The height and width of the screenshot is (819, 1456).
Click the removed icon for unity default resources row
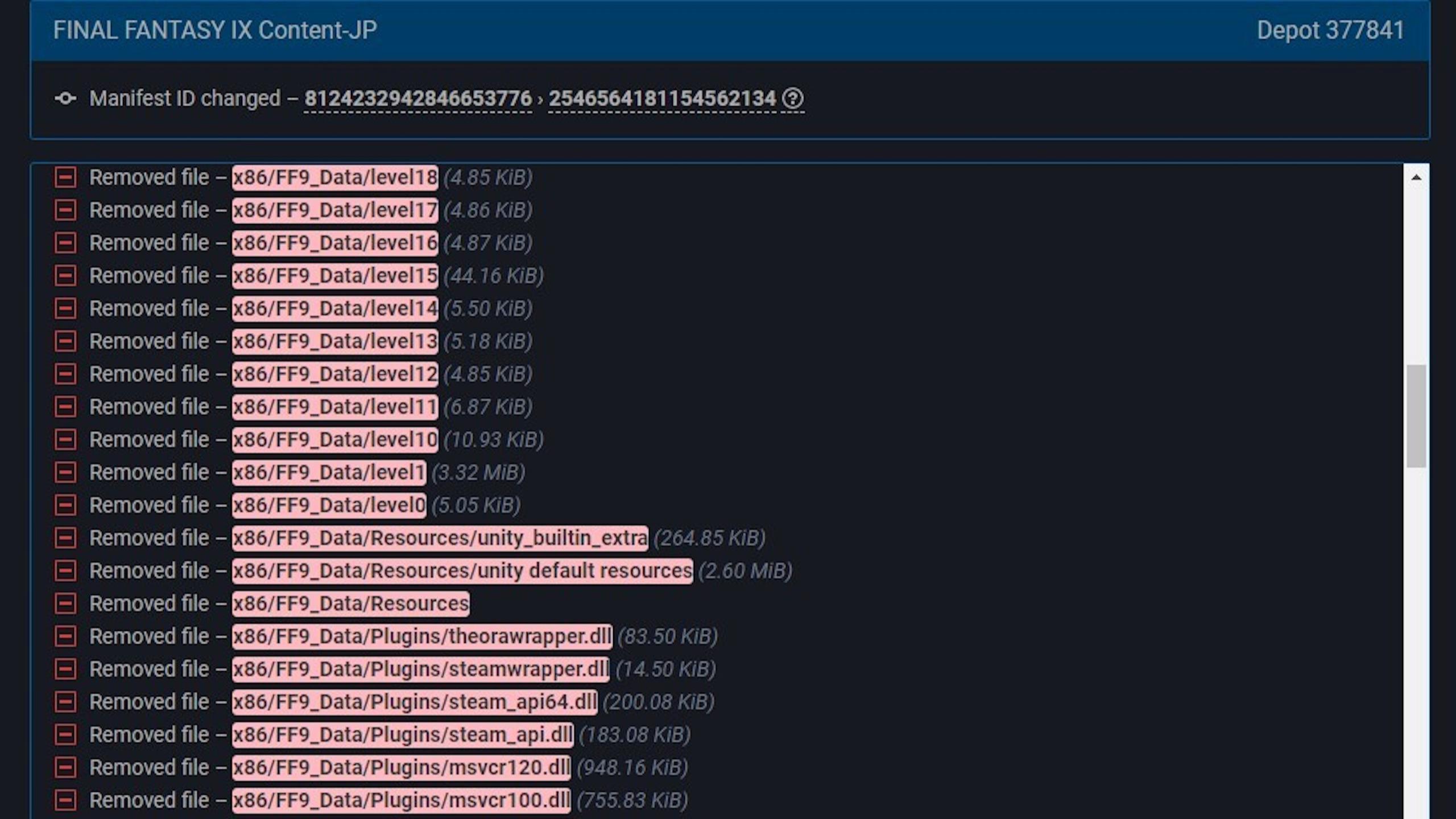[x=65, y=571]
